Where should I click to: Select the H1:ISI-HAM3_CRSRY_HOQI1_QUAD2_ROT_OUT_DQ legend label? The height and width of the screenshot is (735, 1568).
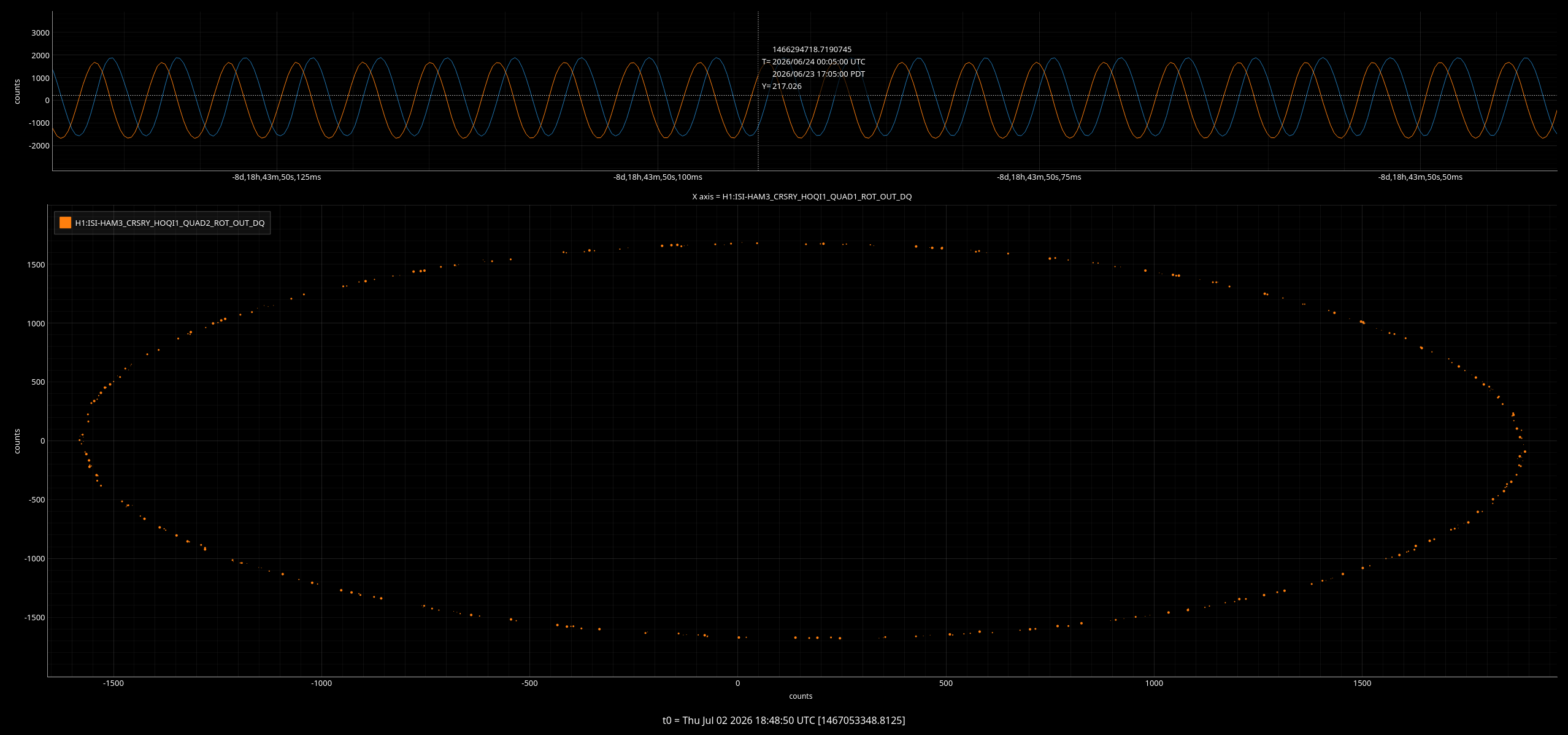point(170,223)
